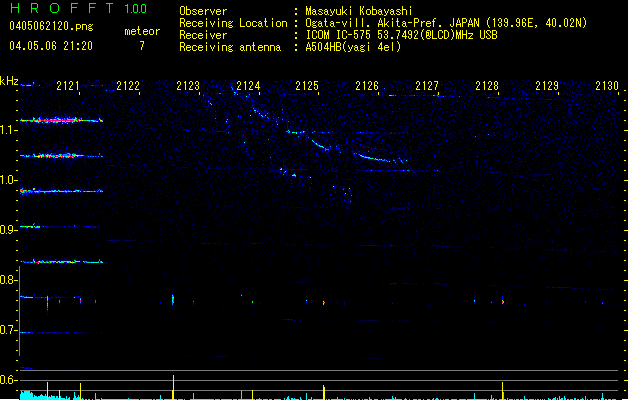The width and height of the screenshot is (629, 400).
Task: Click the tallest yellow meteor marker near 2123
Action: tap(173, 387)
